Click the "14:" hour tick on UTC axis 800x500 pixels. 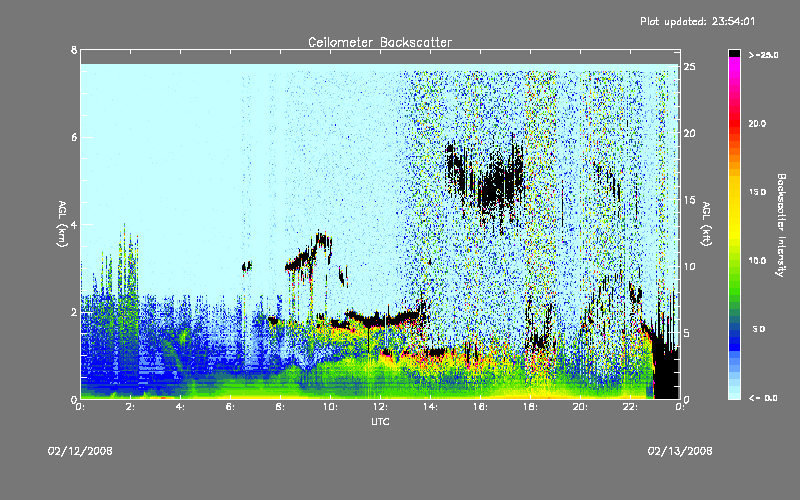coord(430,407)
